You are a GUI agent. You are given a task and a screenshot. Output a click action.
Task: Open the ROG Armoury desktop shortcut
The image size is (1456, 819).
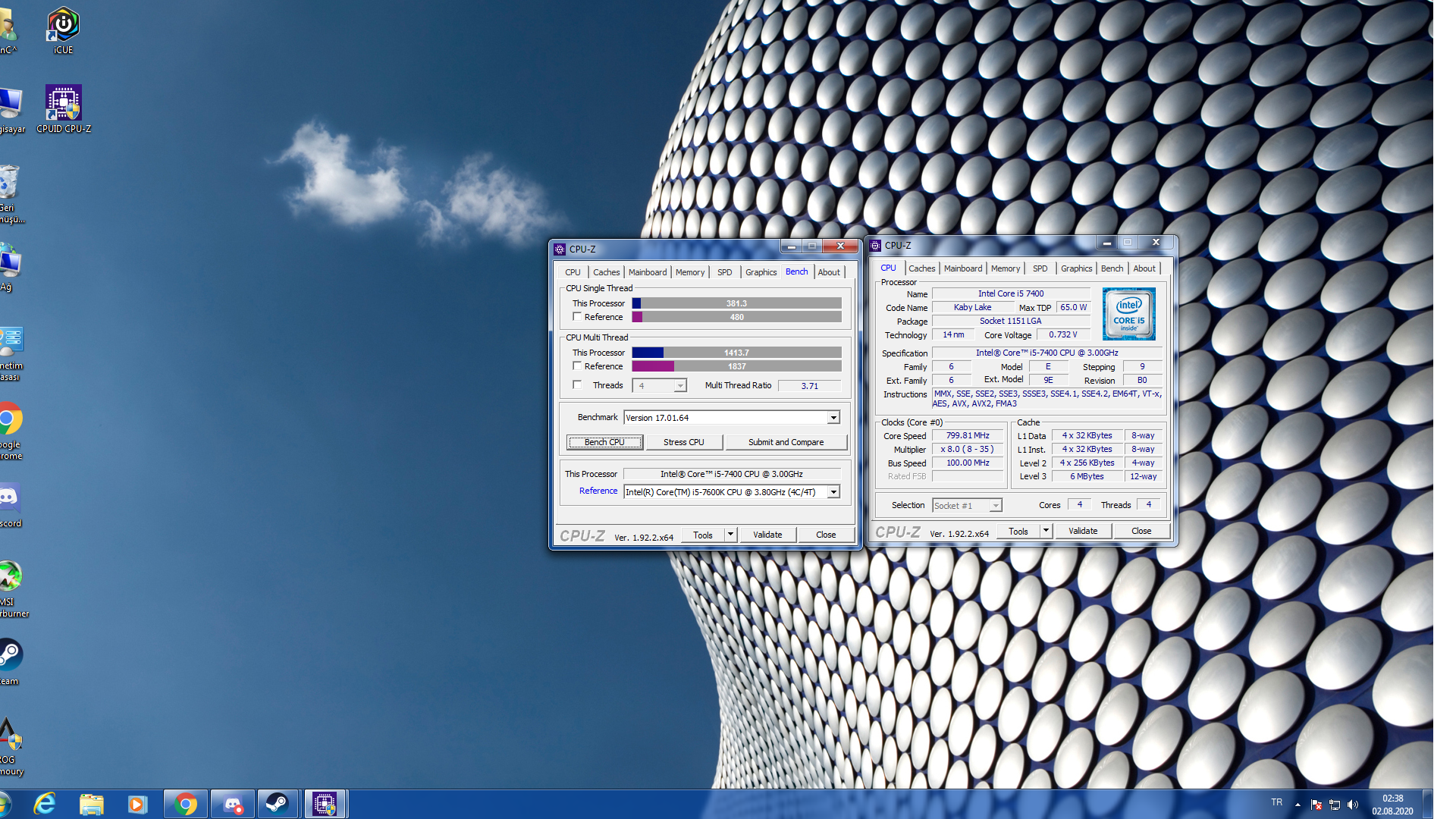(x=11, y=747)
